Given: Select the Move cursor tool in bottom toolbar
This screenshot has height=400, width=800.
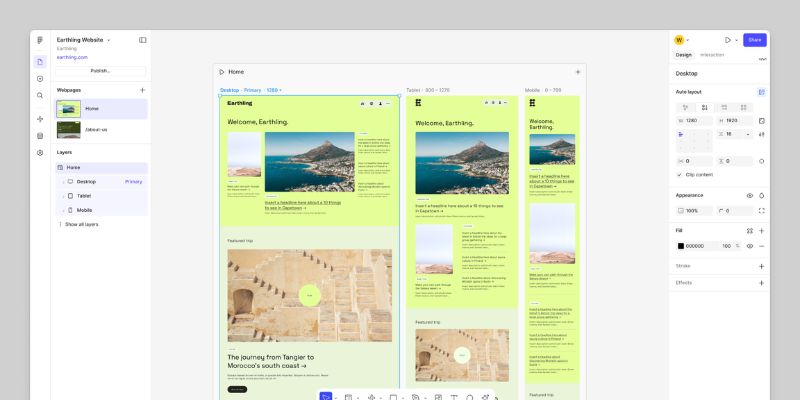Looking at the screenshot, I should (325, 397).
